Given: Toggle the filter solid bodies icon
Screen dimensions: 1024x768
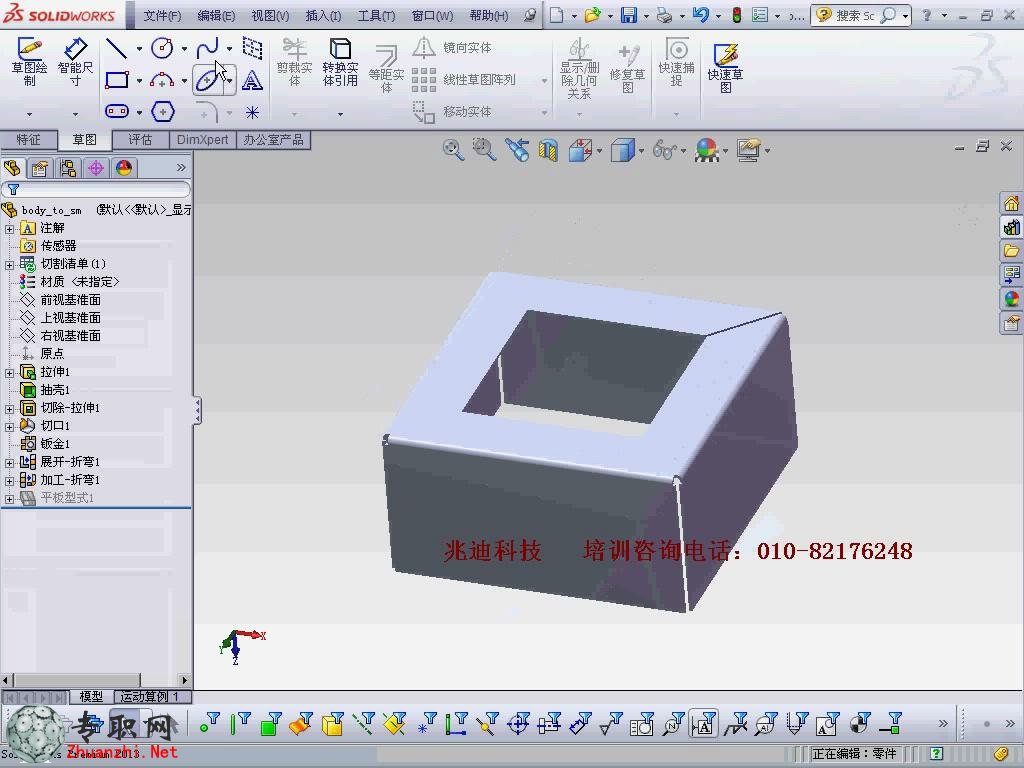Looking at the screenshot, I should click(332, 724).
